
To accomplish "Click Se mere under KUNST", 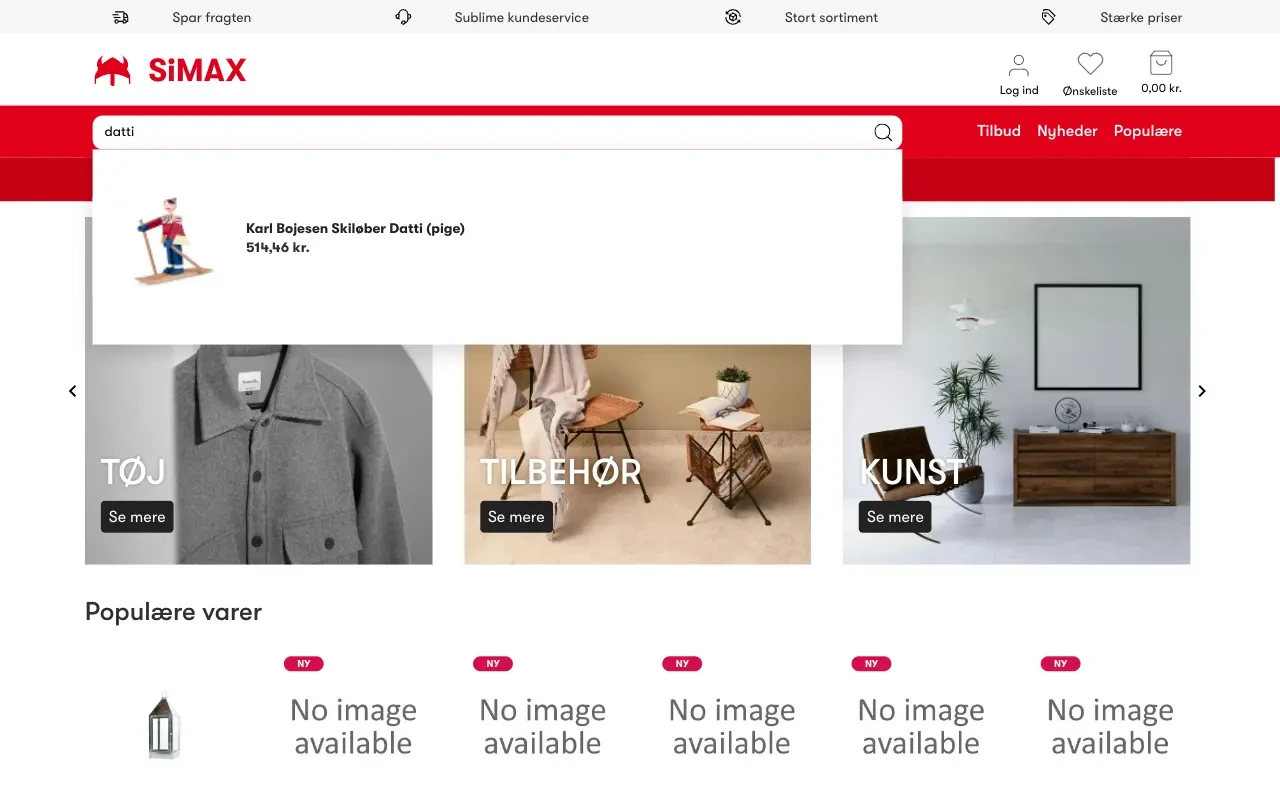I will (894, 517).
